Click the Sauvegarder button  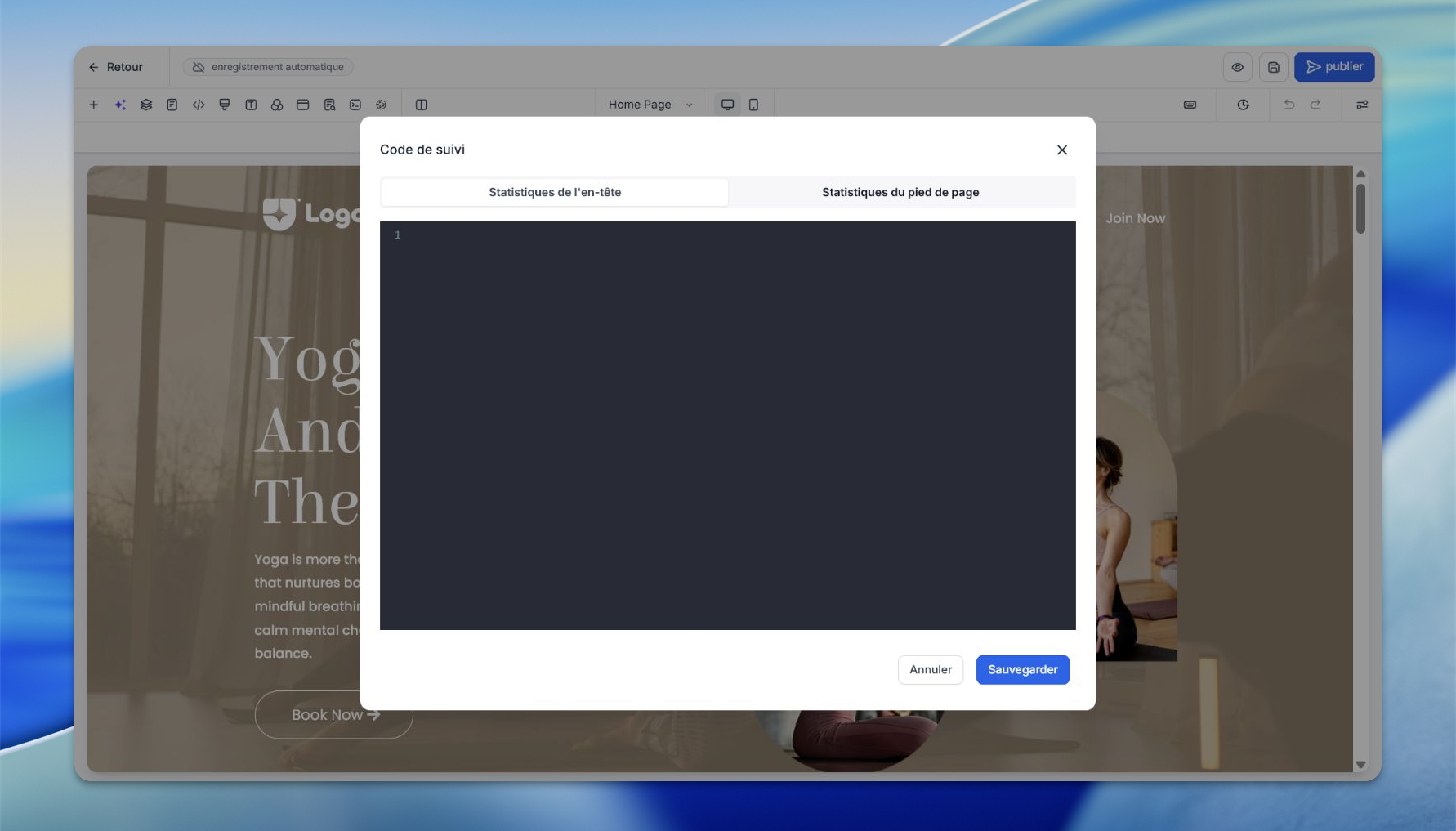[x=1023, y=670]
